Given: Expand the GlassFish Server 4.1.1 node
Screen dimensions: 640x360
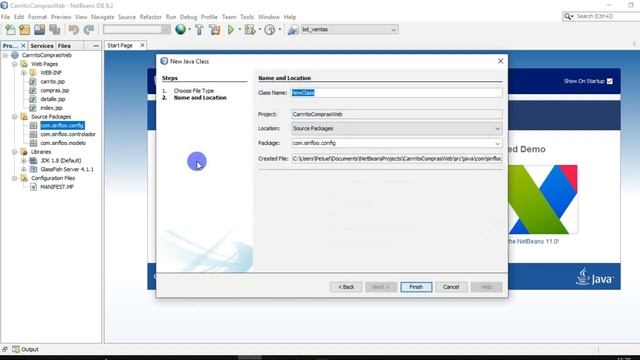Looking at the screenshot, I should point(23,169).
